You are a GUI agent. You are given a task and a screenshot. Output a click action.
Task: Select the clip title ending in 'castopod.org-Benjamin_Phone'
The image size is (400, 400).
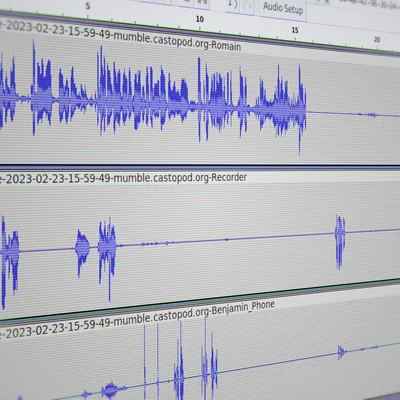[x=137, y=319]
